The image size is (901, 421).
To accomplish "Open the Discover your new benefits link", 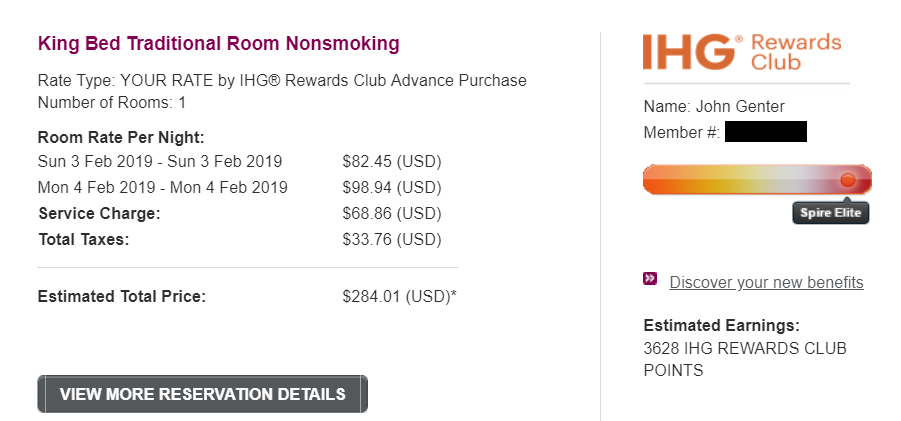I will (x=766, y=282).
